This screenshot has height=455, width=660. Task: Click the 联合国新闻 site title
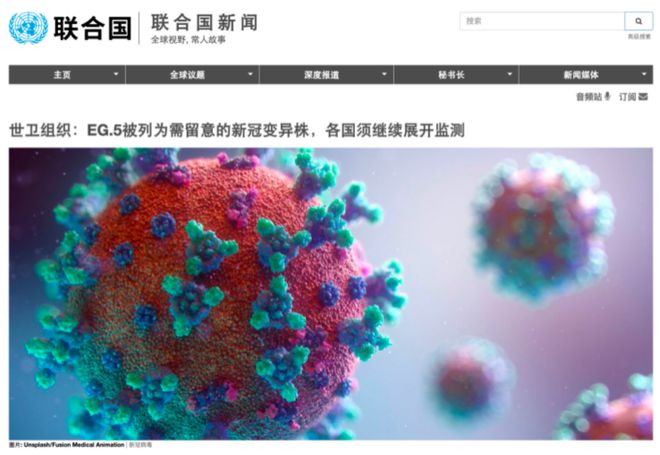click(204, 22)
